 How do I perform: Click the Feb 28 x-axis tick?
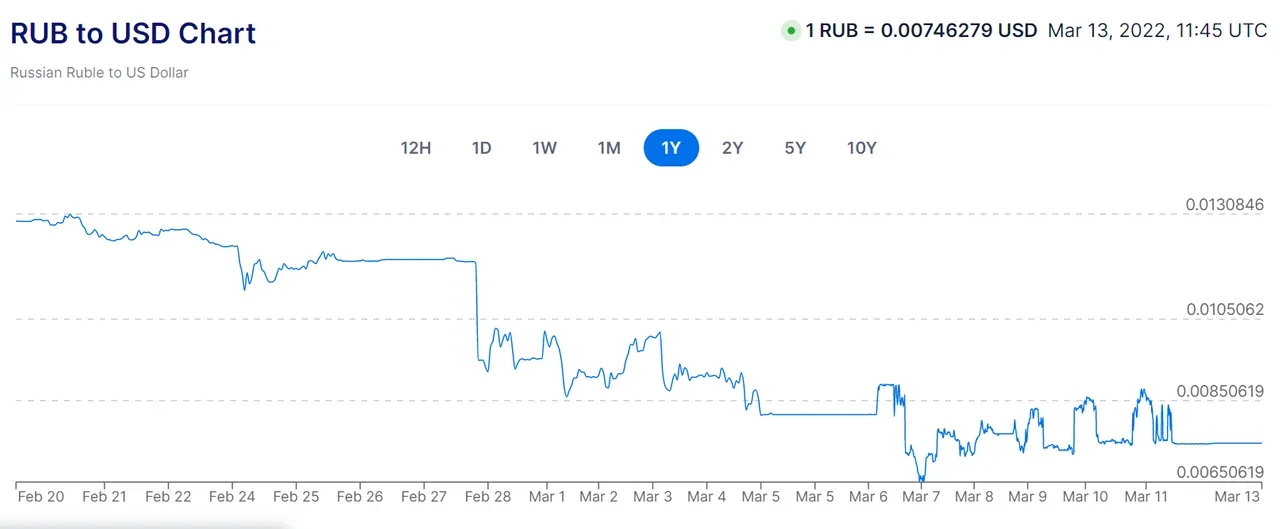pos(489,496)
